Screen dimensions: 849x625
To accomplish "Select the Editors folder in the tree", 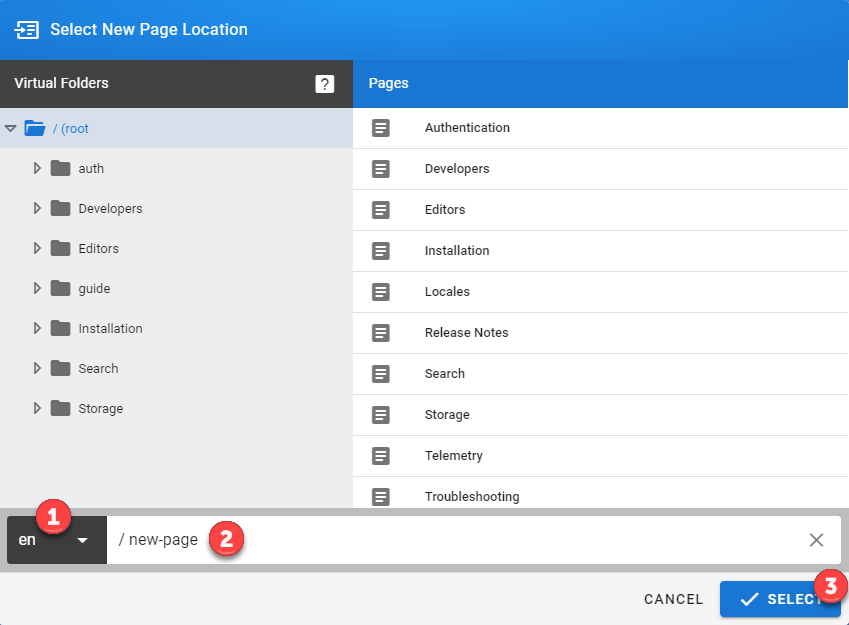I will pyautogui.click(x=96, y=248).
